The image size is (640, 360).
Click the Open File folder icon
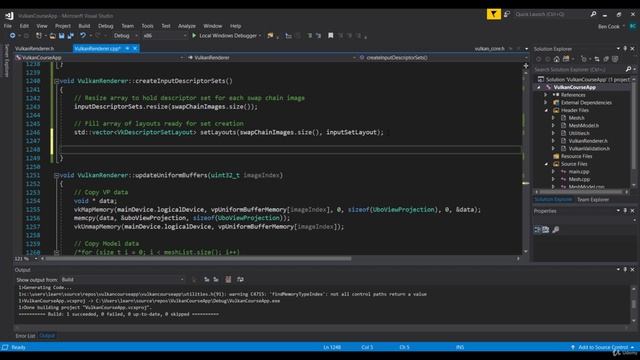[x=53, y=36]
